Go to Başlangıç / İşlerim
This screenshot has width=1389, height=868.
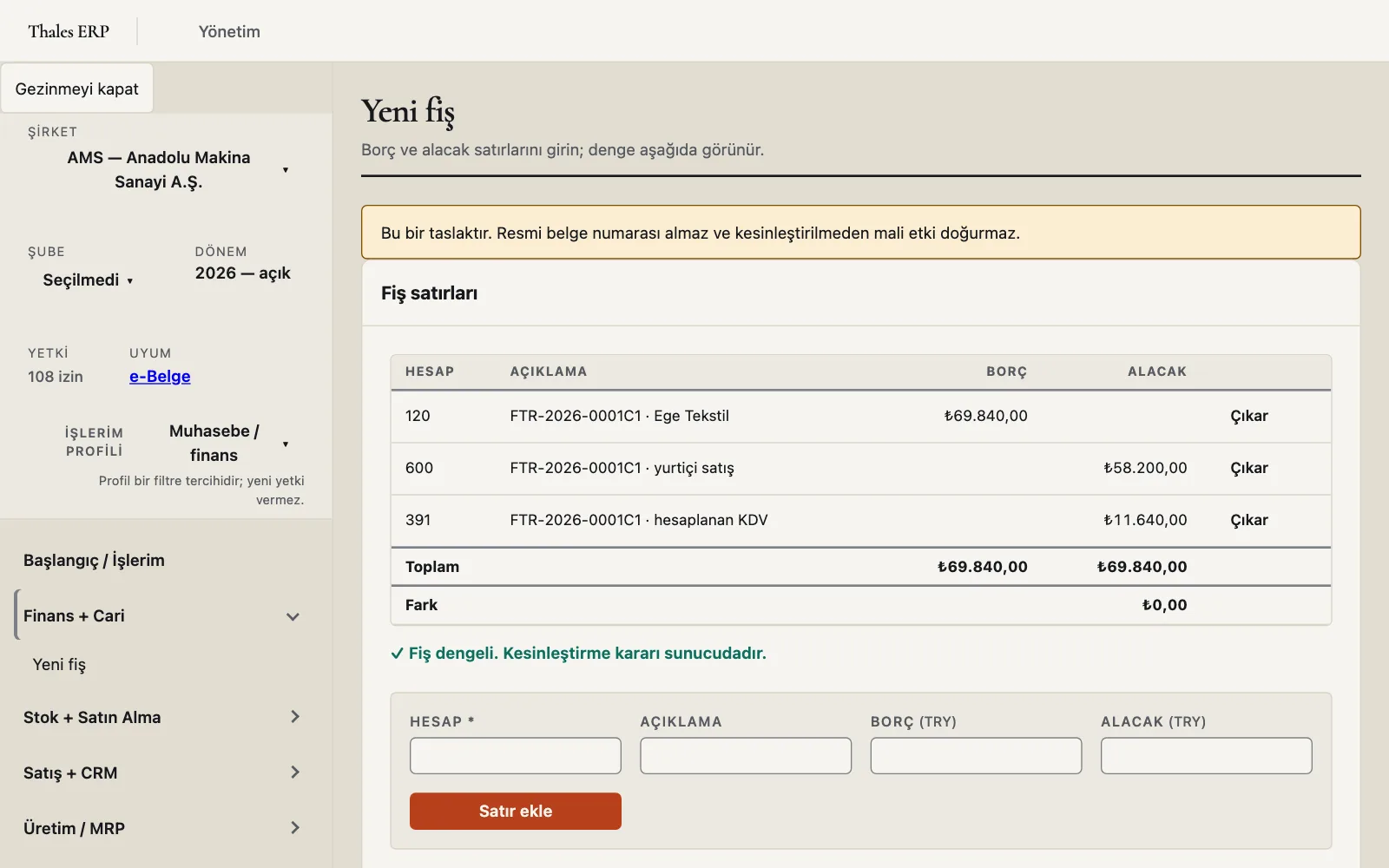(94, 560)
